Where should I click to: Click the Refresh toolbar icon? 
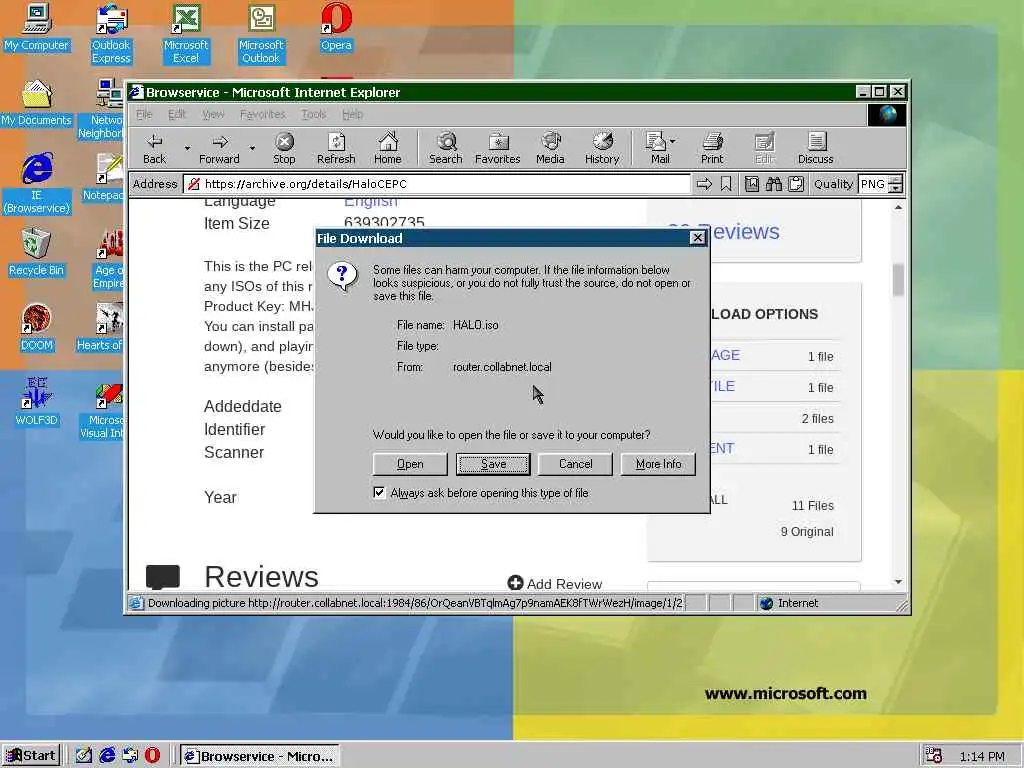click(336, 148)
